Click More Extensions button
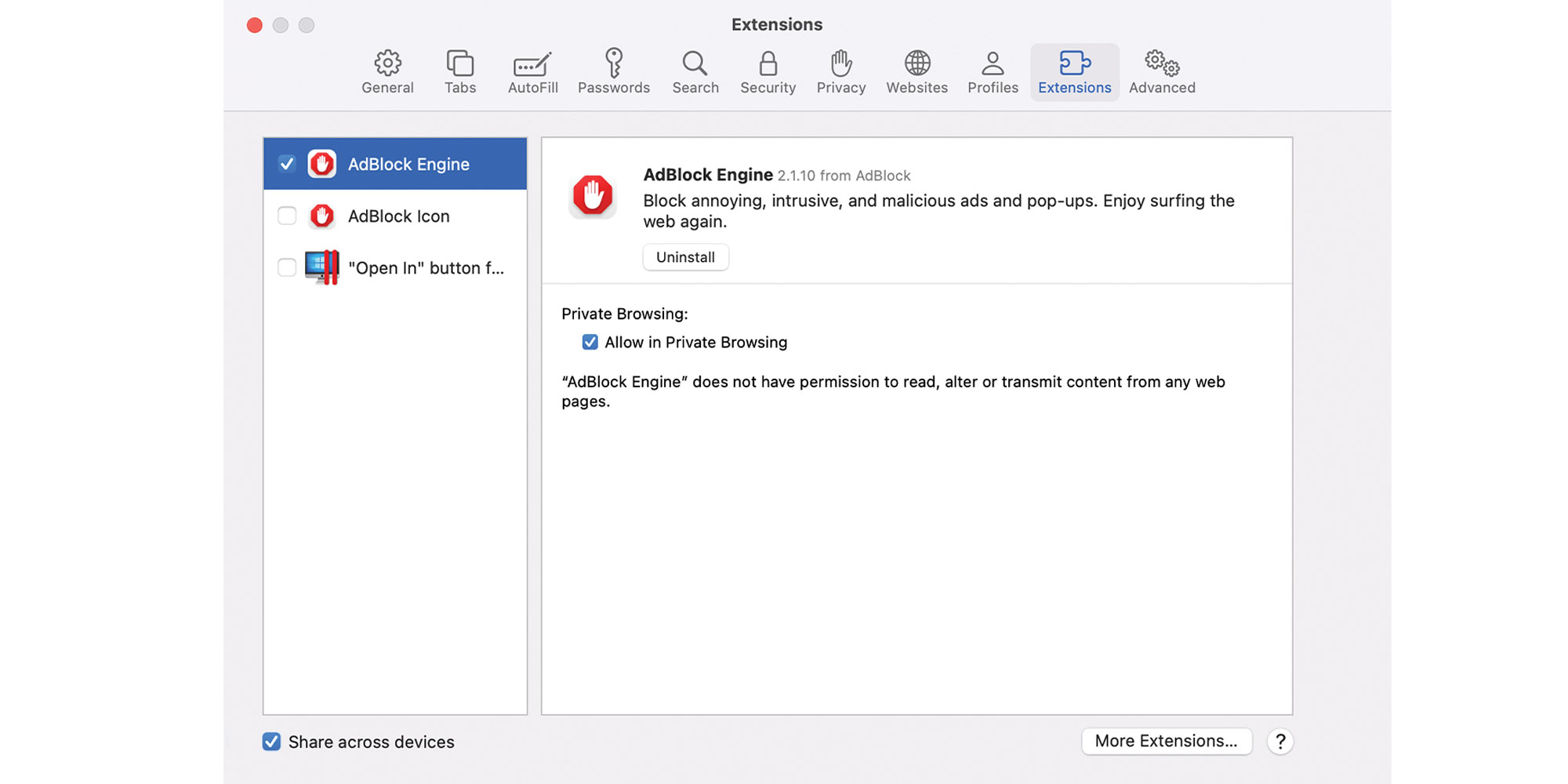The width and height of the screenshot is (1568, 784). point(1166,741)
